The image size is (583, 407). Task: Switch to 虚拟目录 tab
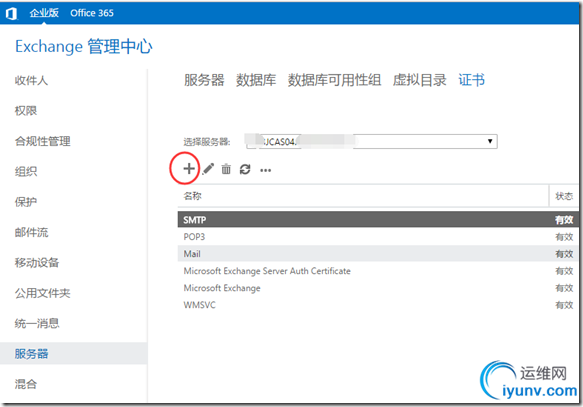click(x=419, y=80)
